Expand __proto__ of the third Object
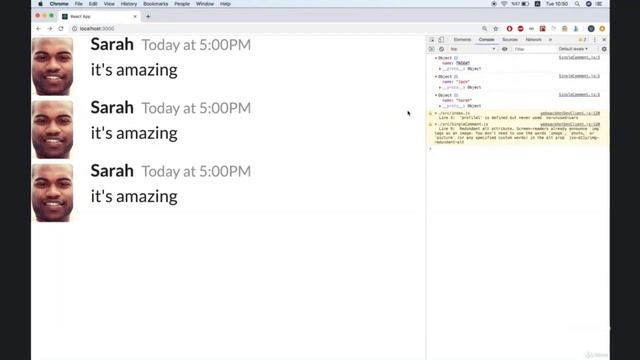640x360 pixels. tap(440, 106)
